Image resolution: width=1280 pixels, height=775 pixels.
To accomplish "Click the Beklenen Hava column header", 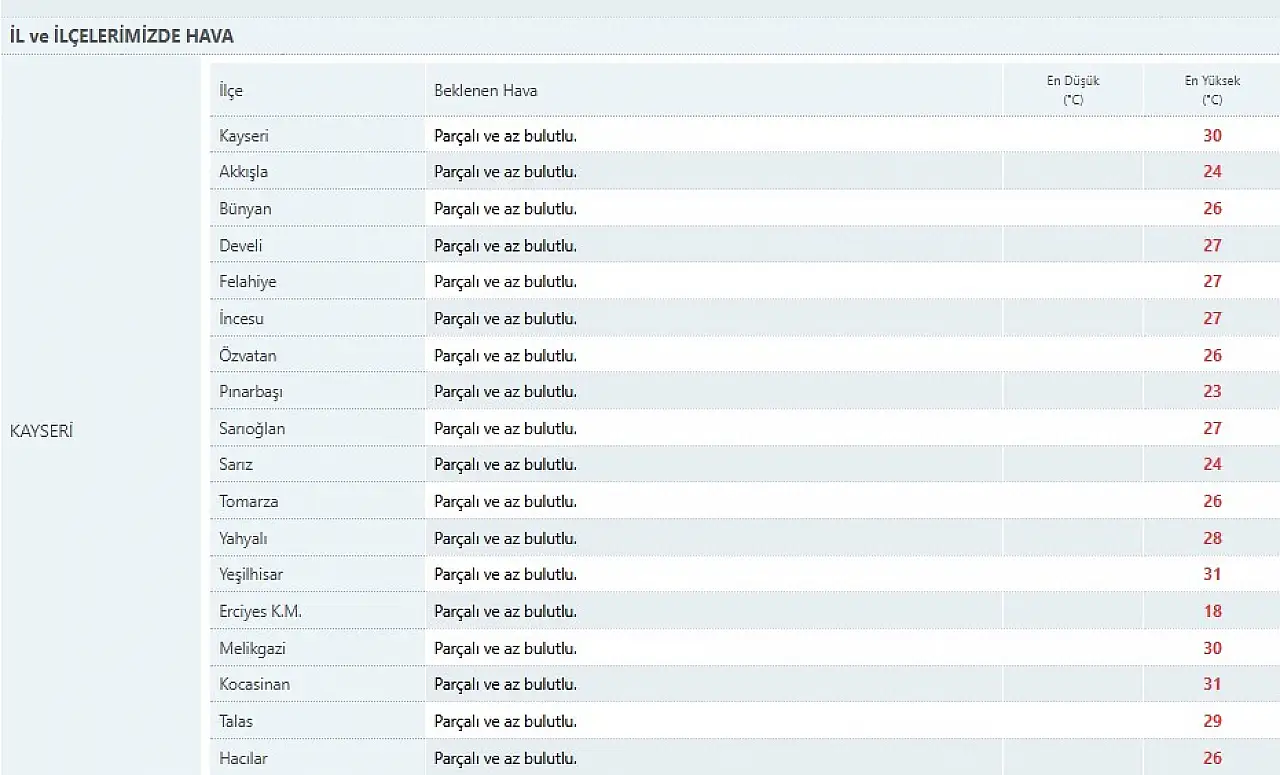I will pos(485,90).
